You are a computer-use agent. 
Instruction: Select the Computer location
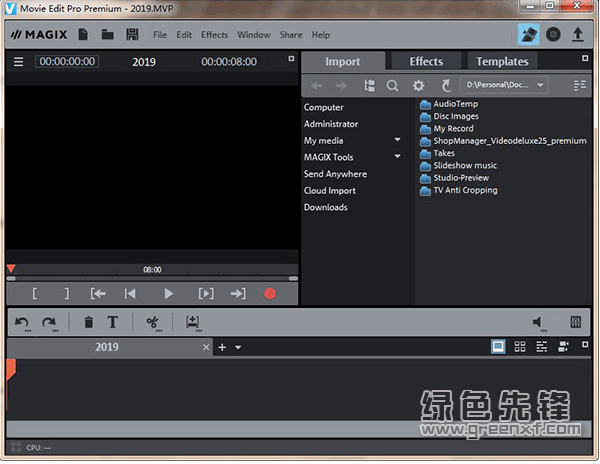coord(324,107)
